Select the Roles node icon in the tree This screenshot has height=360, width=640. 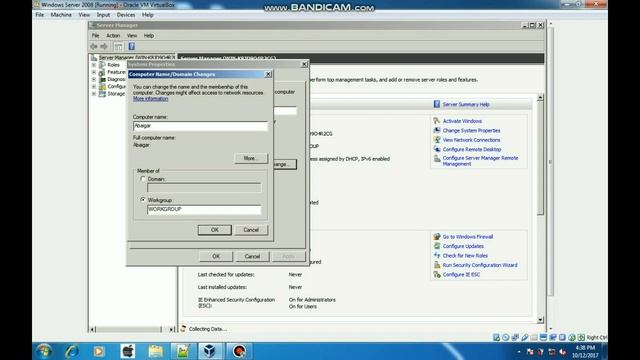pyautogui.click(x=102, y=65)
